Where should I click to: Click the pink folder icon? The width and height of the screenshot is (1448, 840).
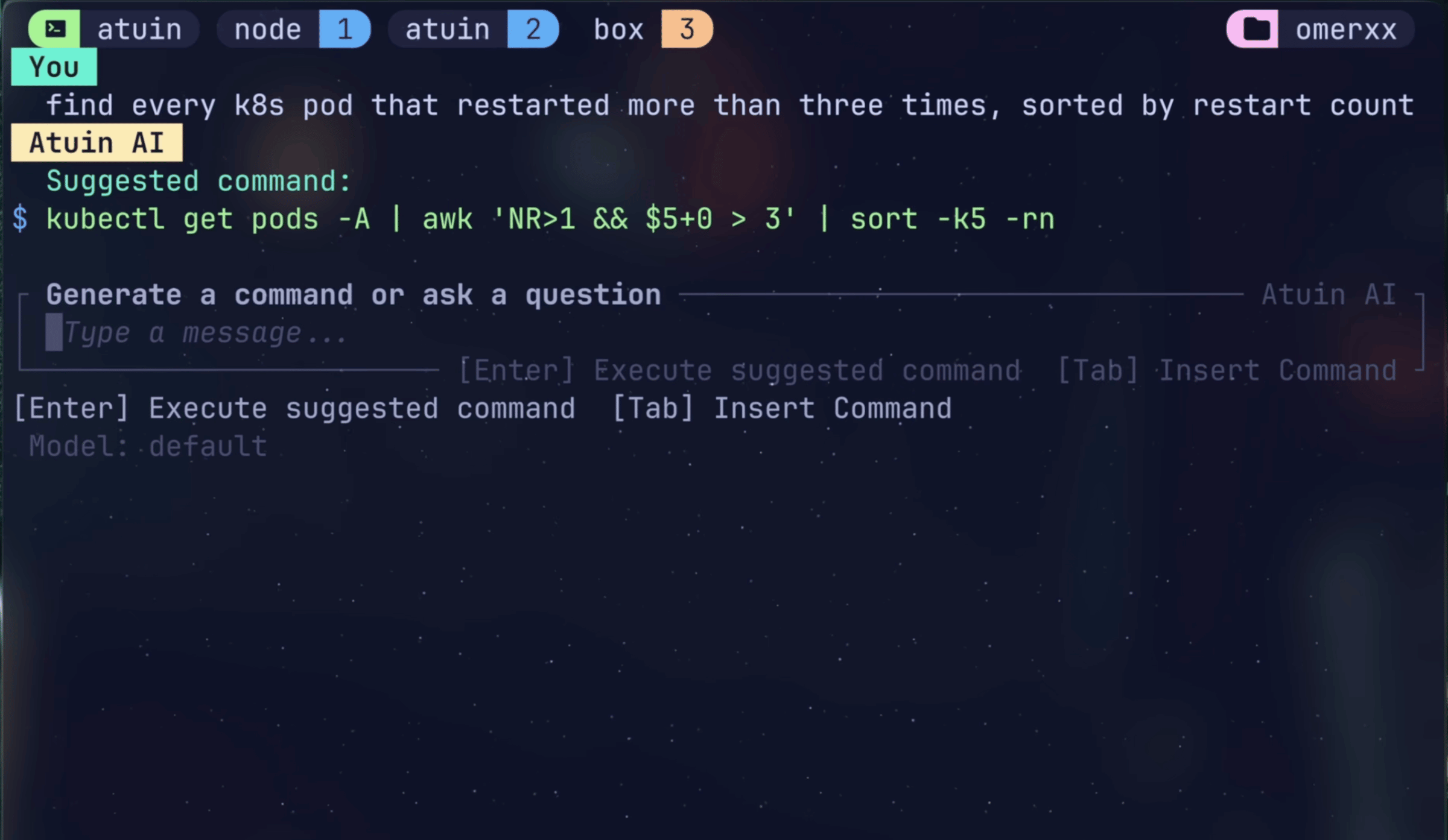pos(1253,29)
